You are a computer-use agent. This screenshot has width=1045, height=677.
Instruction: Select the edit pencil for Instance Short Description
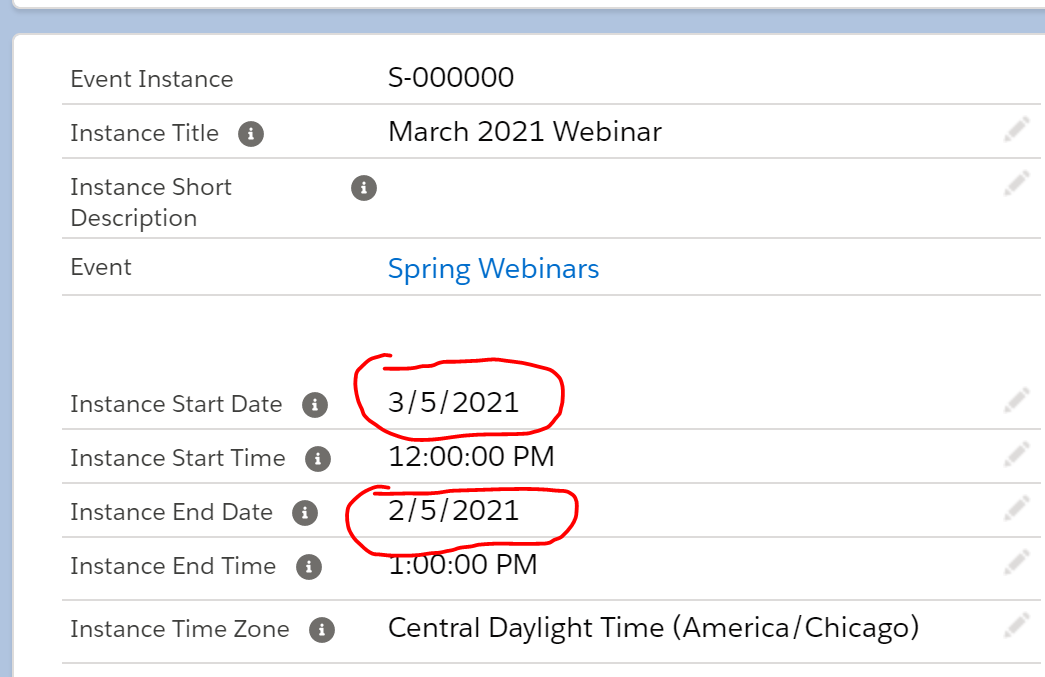coord(1016,182)
